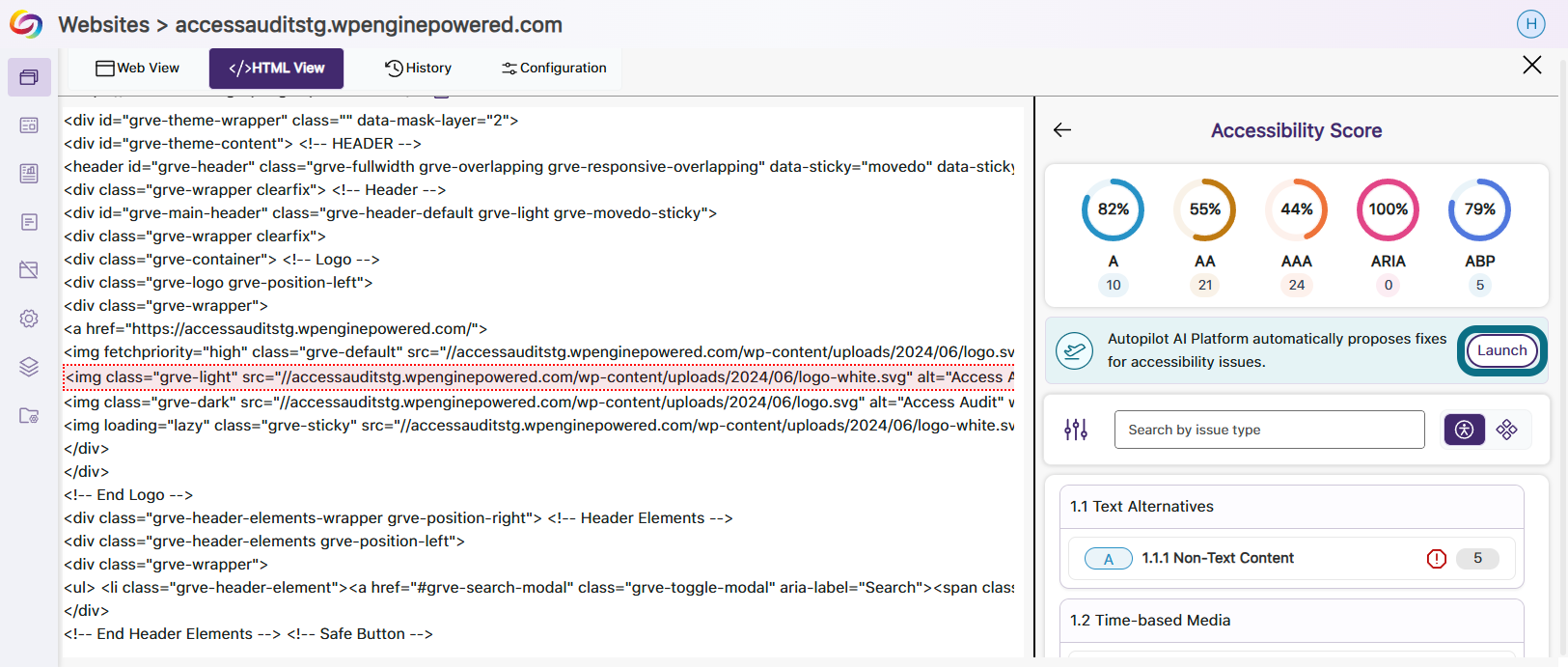The width and height of the screenshot is (1568, 667).
Task: Open the folder settings sidebar icon
Action: [29, 415]
